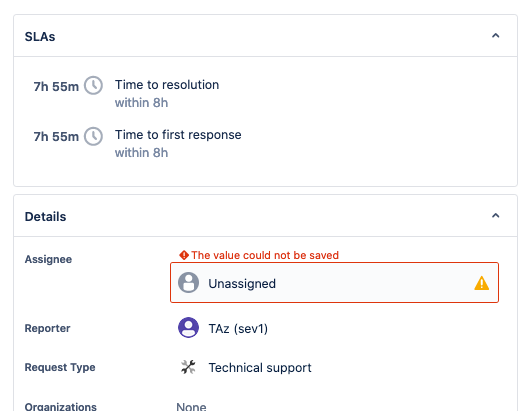Collapse the SLAs panel chevron
The height and width of the screenshot is (411, 532).
pos(495,36)
